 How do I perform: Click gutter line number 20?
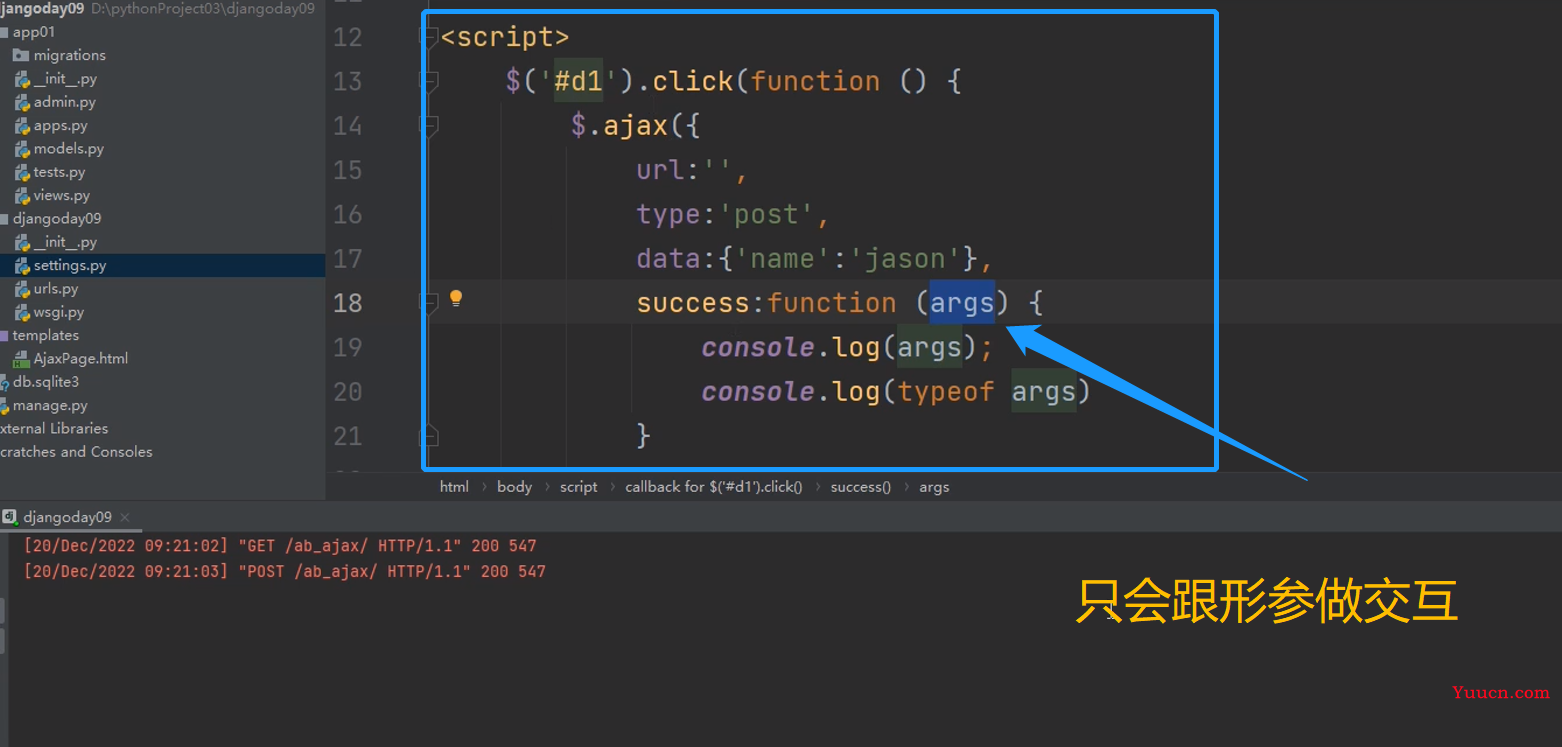pyautogui.click(x=347, y=392)
